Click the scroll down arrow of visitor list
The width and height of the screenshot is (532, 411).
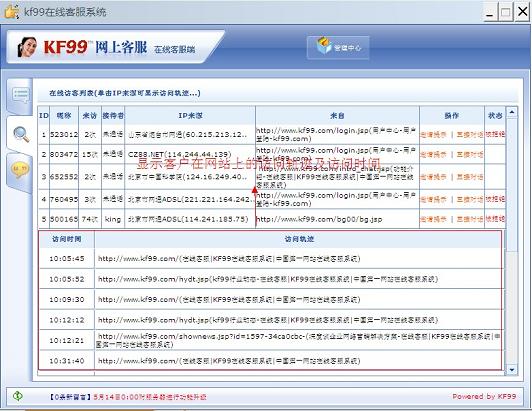(512, 370)
